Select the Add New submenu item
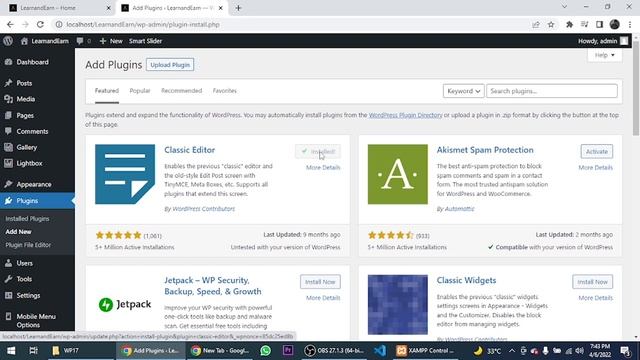Image resolution: width=640 pixels, height=360 pixels. tap(18, 232)
